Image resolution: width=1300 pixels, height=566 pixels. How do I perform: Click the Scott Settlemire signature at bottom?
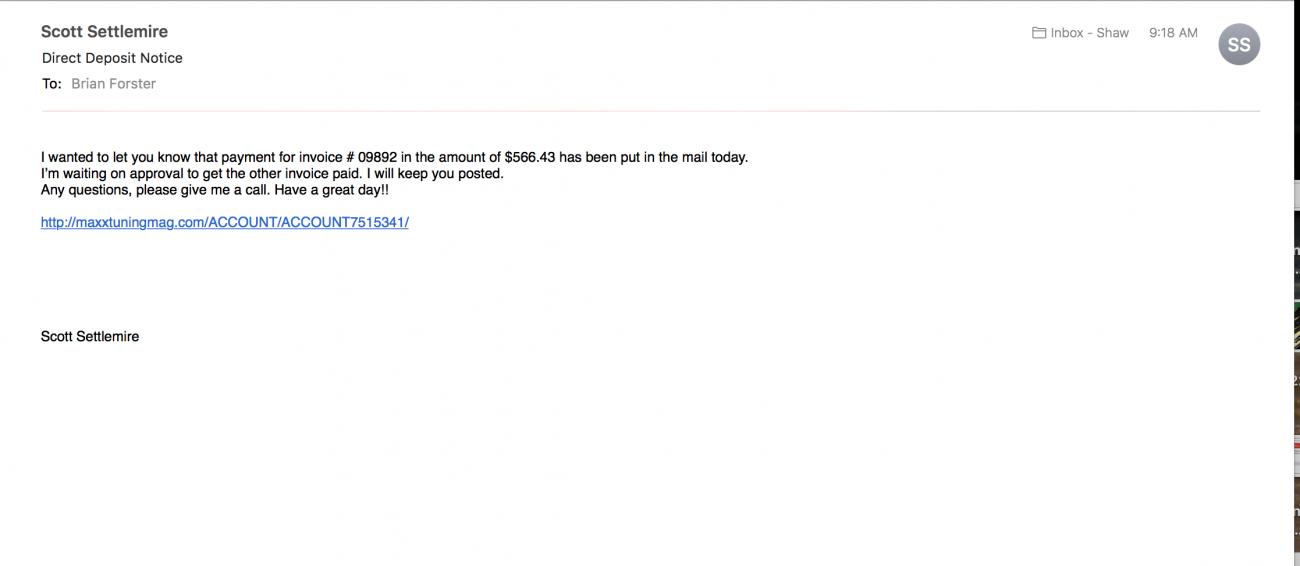(90, 337)
